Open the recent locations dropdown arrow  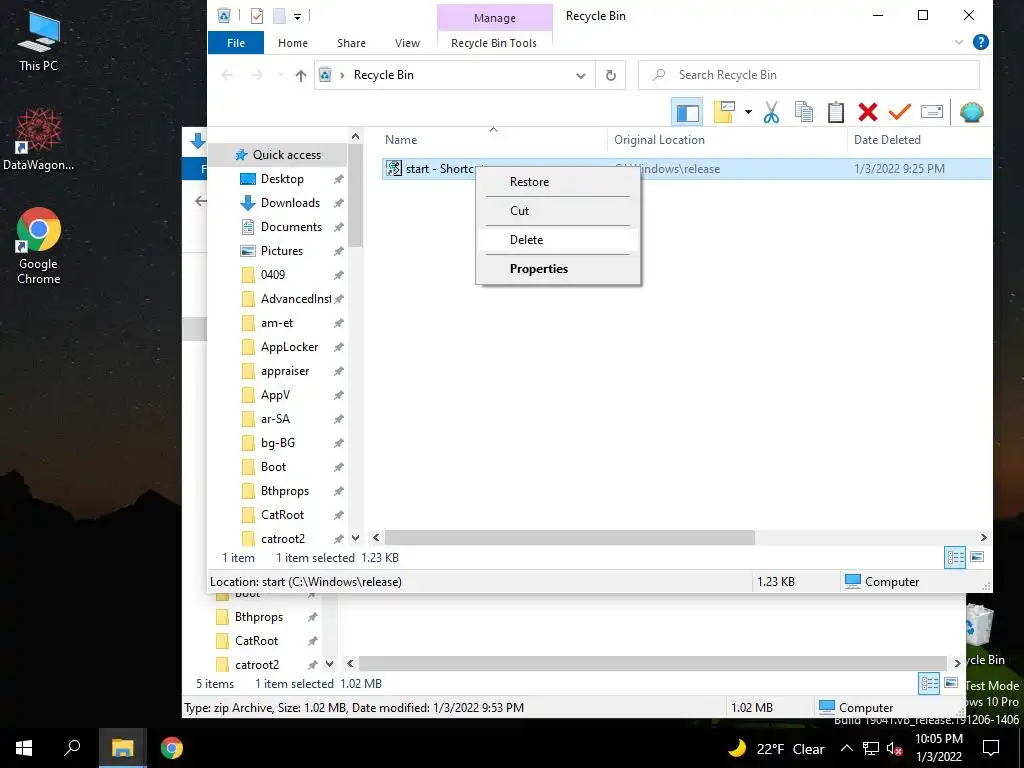(281, 75)
